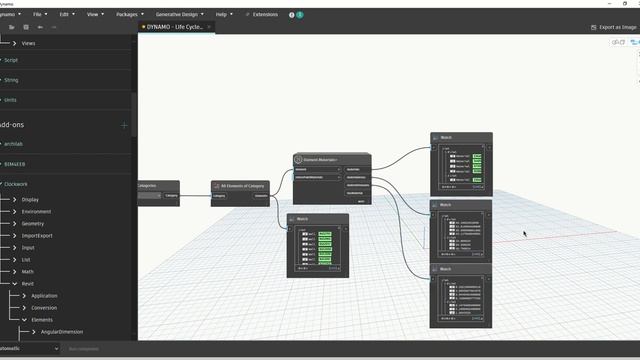
Task: Expand the Conversion subcategory
Action: point(24,308)
